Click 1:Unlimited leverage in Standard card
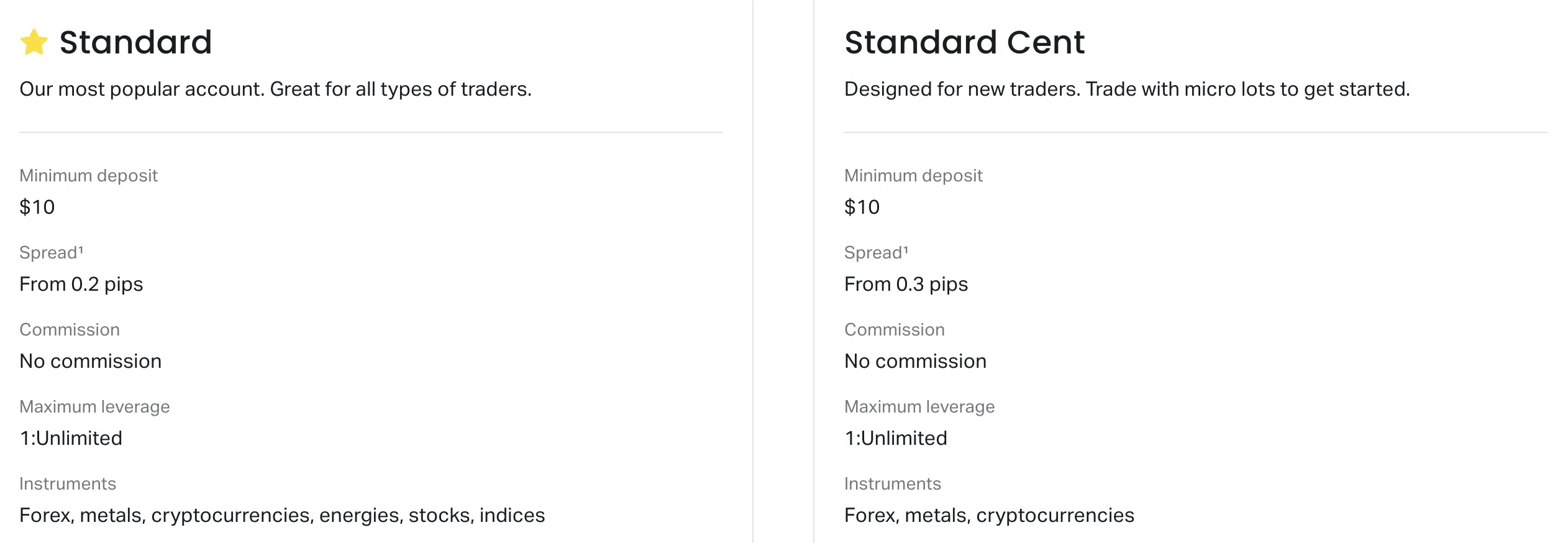Screen dimensions: 1568x543 pos(71,438)
